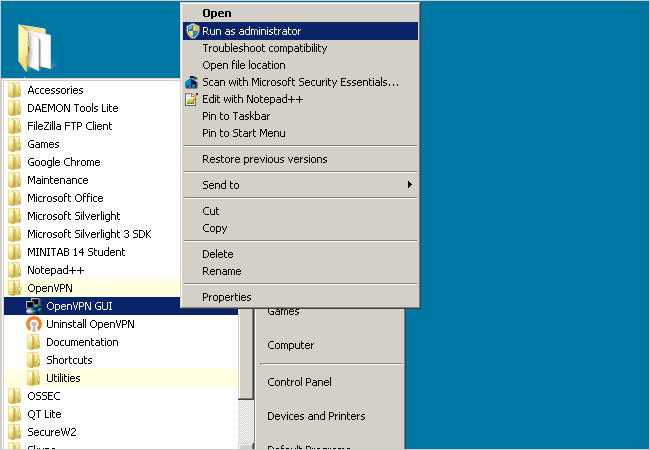Click the OpenVPN GUI network icon
The width and height of the screenshot is (650, 450).
pos(33,306)
